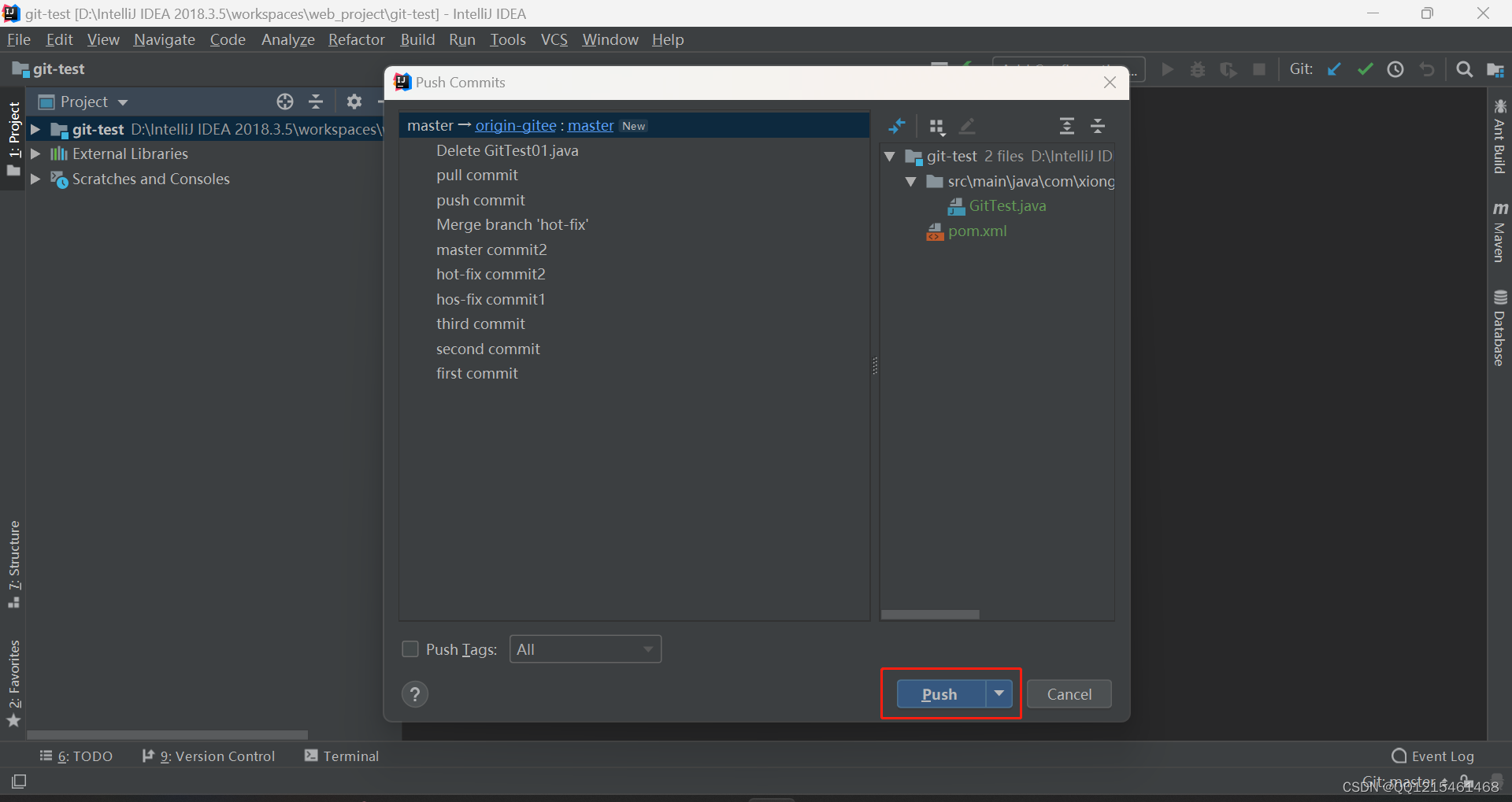1512x802 pixels.
Task: Toggle the 1: Project side tab
Action: click(x=13, y=139)
